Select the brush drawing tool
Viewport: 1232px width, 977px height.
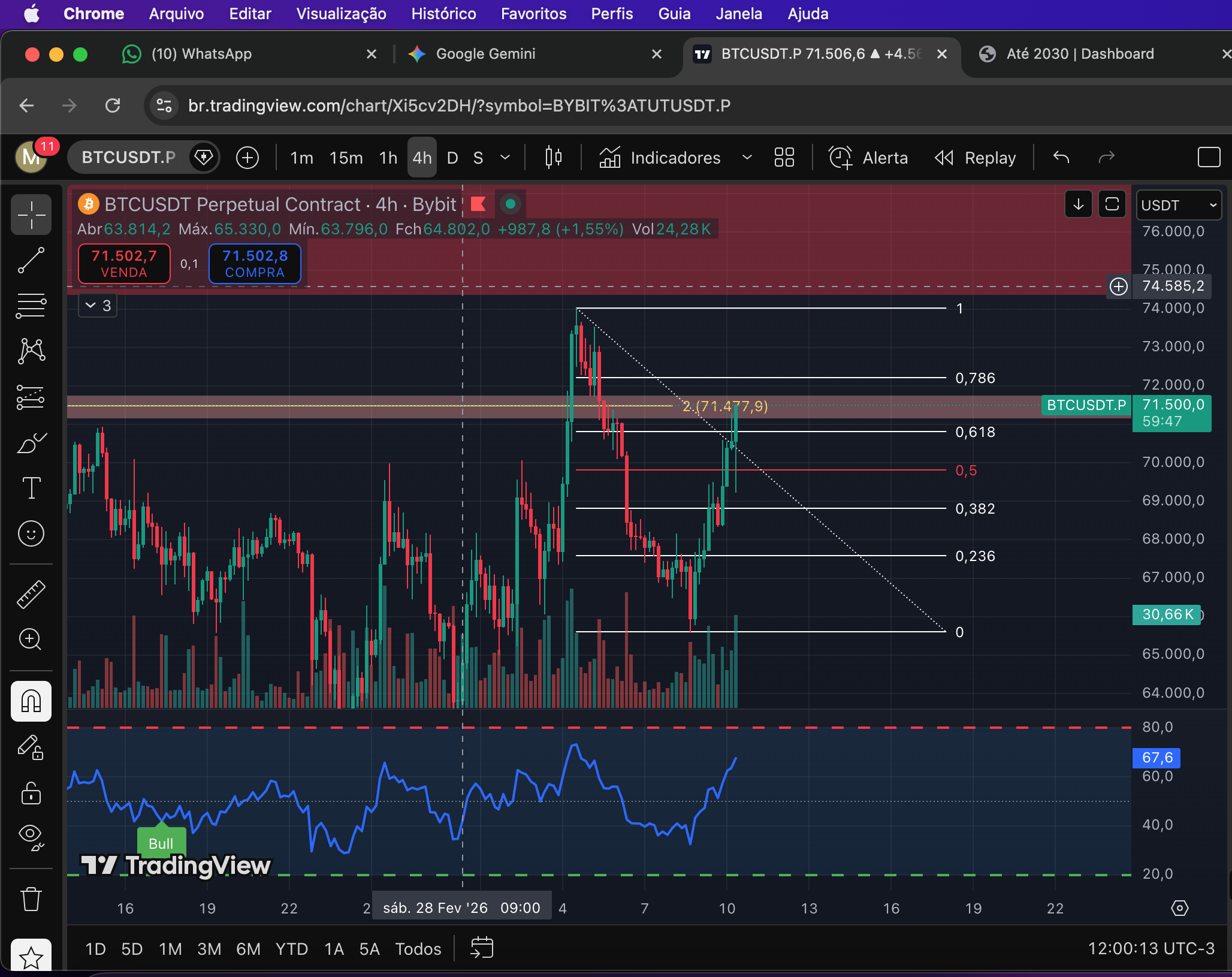tap(31, 443)
